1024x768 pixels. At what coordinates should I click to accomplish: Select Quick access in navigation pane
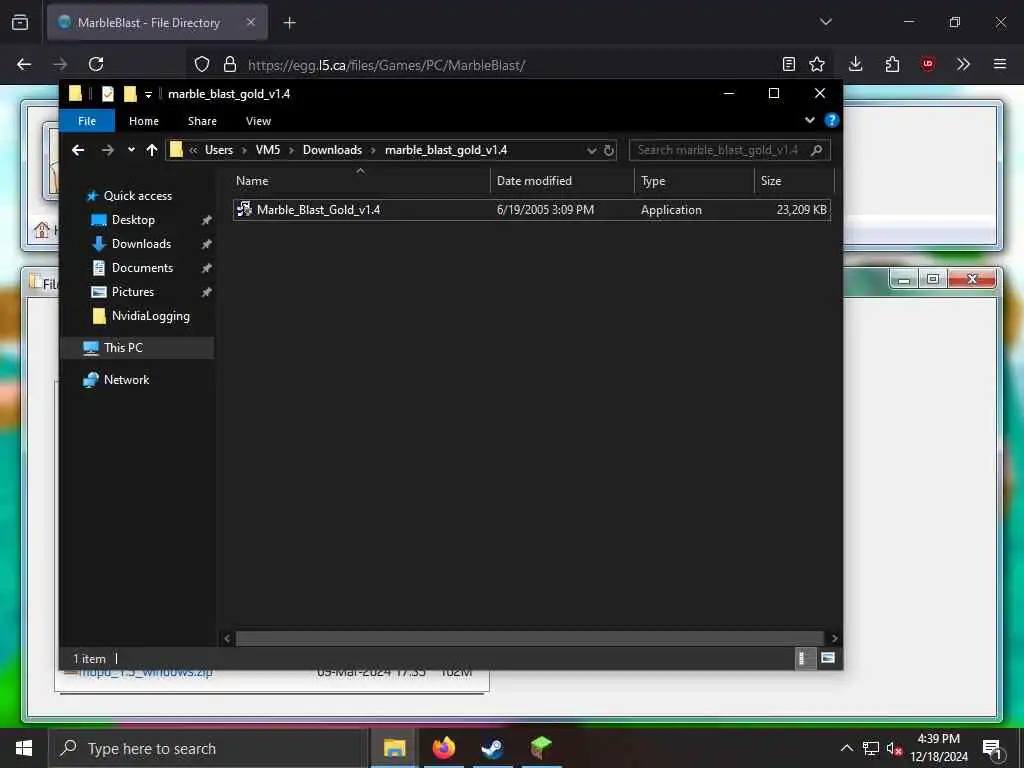click(138, 196)
